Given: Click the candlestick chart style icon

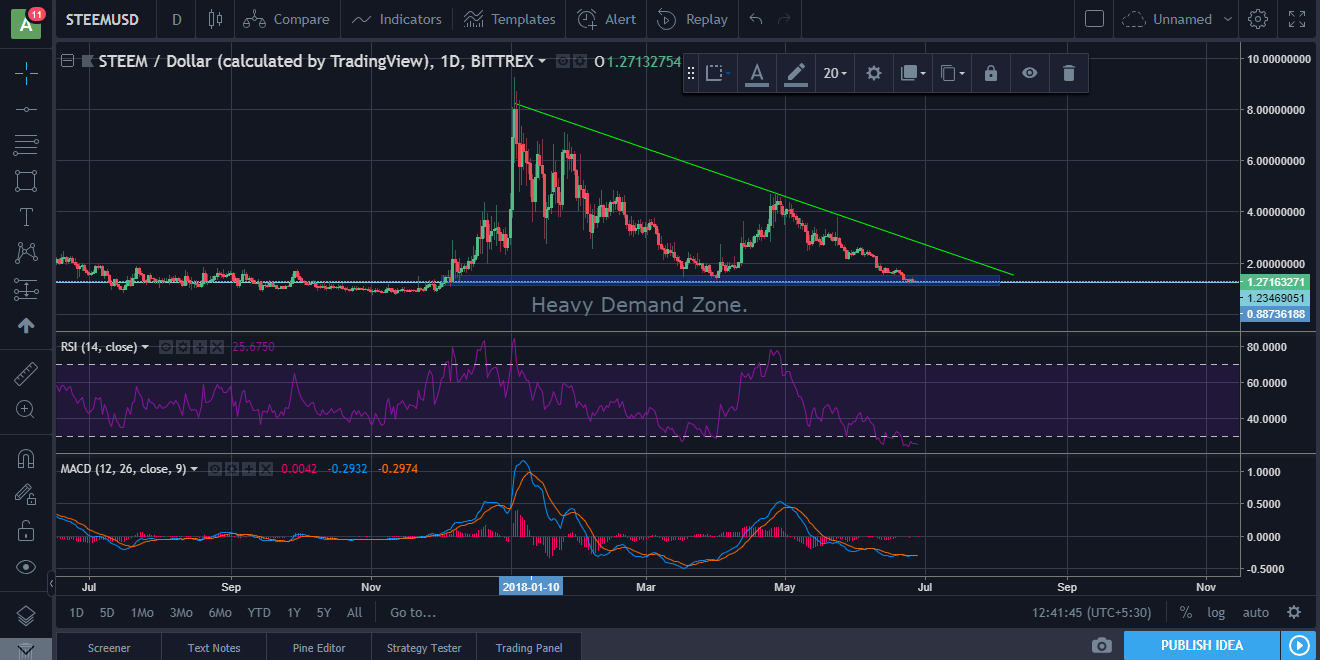Looking at the screenshot, I should 215,19.
